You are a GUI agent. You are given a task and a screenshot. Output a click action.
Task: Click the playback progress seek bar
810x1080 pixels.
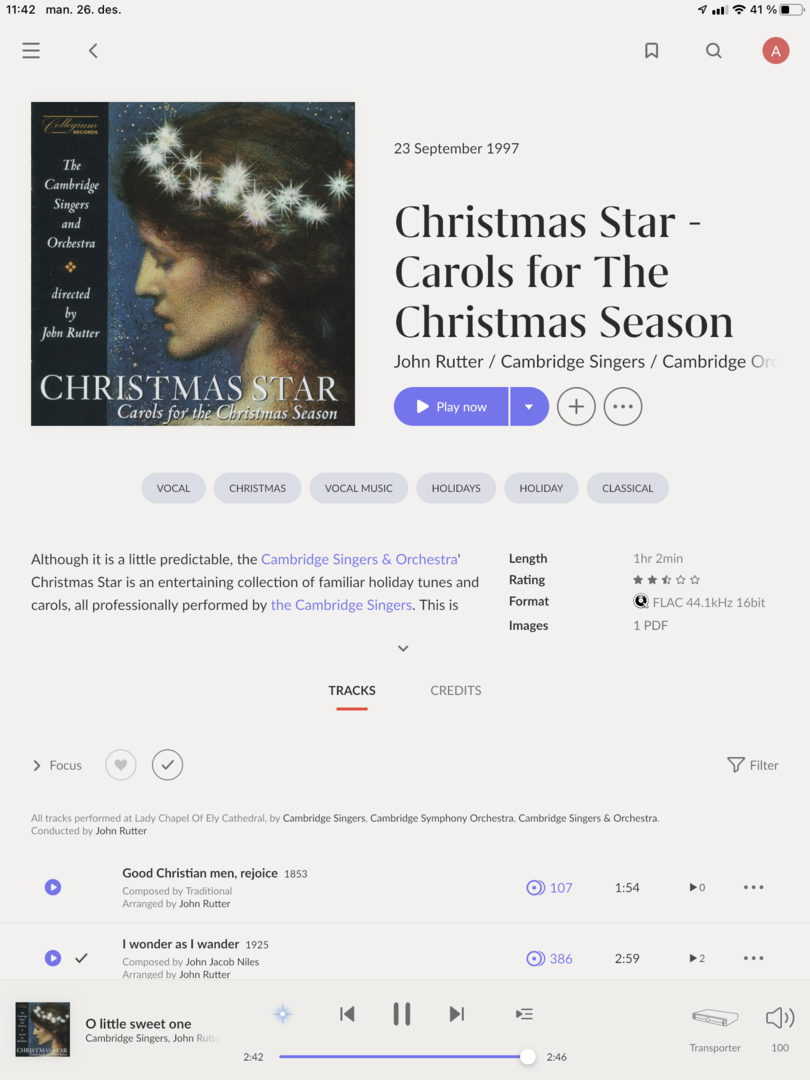[x=403, y=1057]
